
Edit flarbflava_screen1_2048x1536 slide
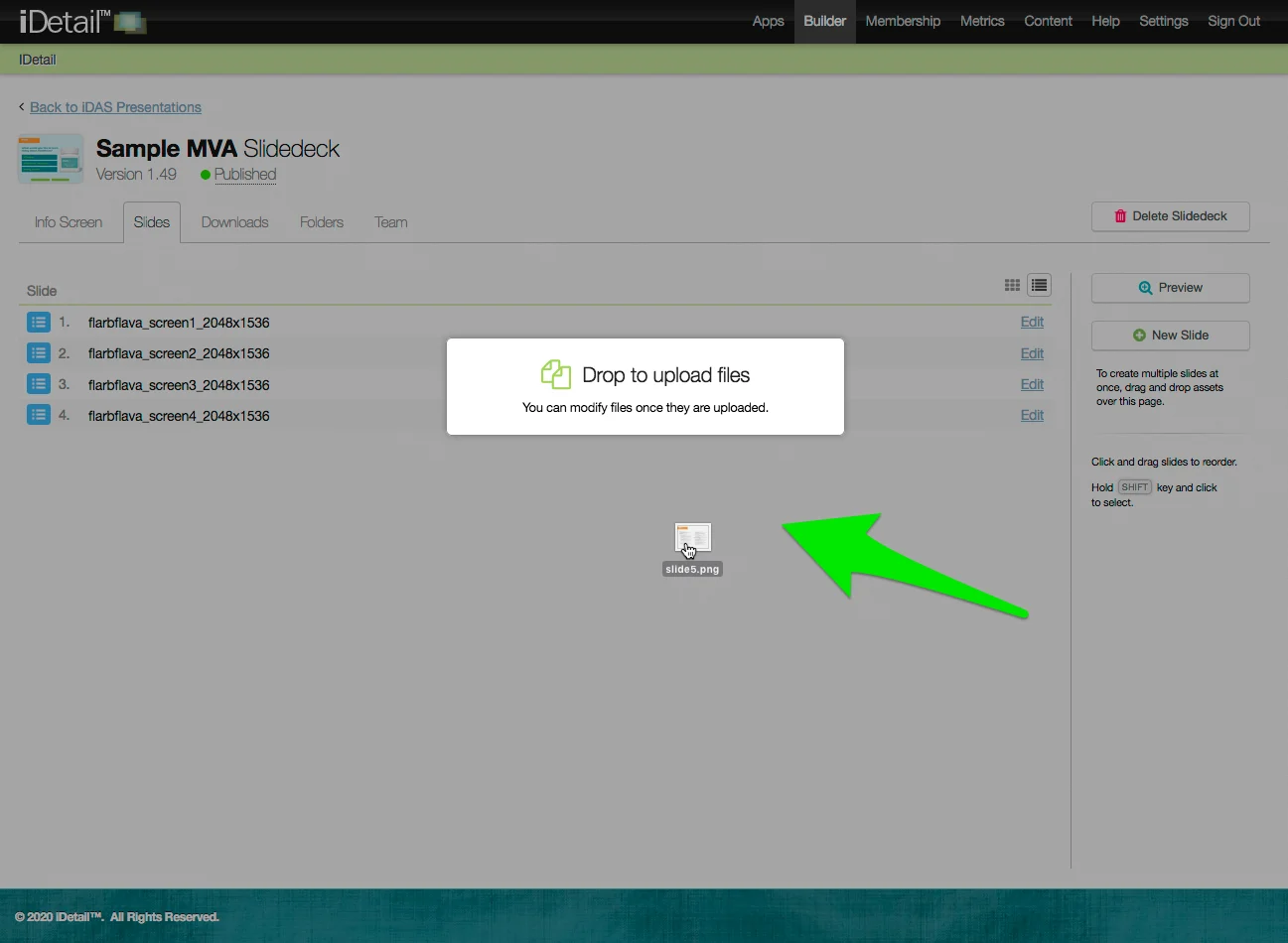[1032, 322]
